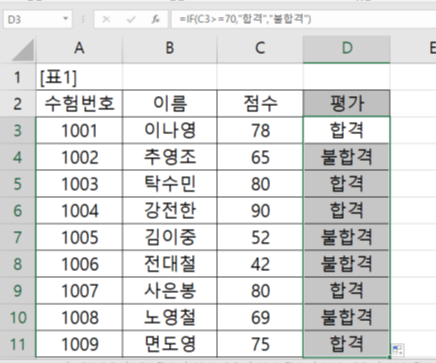
Task: Select the score cell 75
Action: click(x=260, y=344)
